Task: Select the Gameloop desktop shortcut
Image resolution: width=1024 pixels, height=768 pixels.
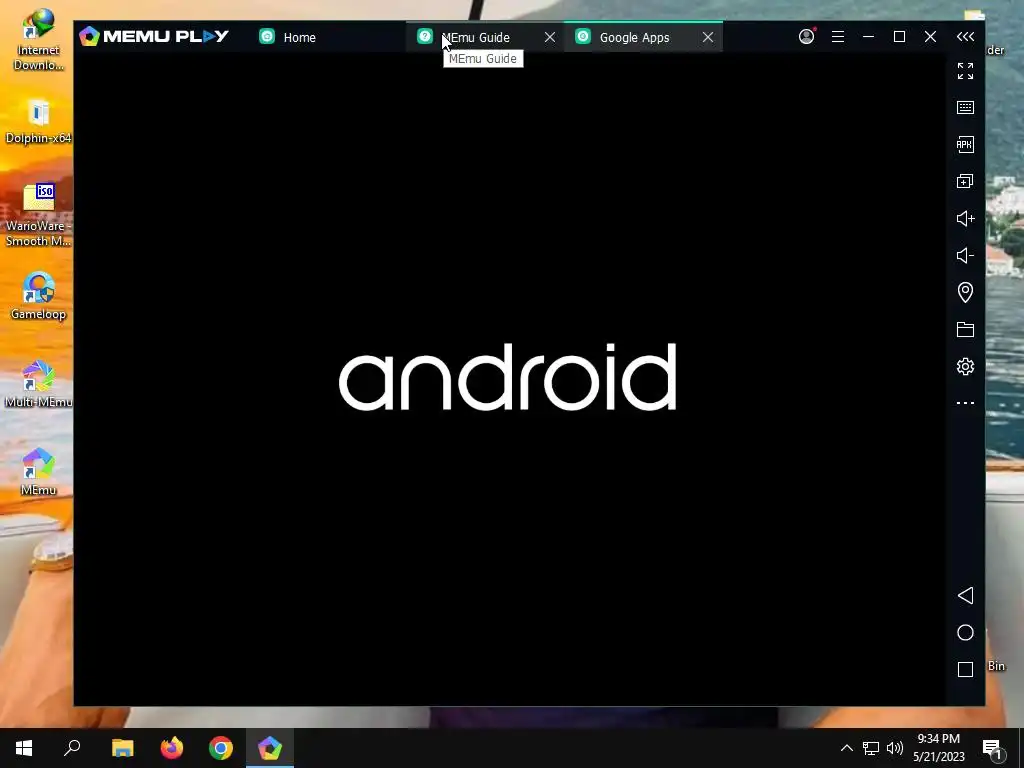Action: (x=38, y=296)
